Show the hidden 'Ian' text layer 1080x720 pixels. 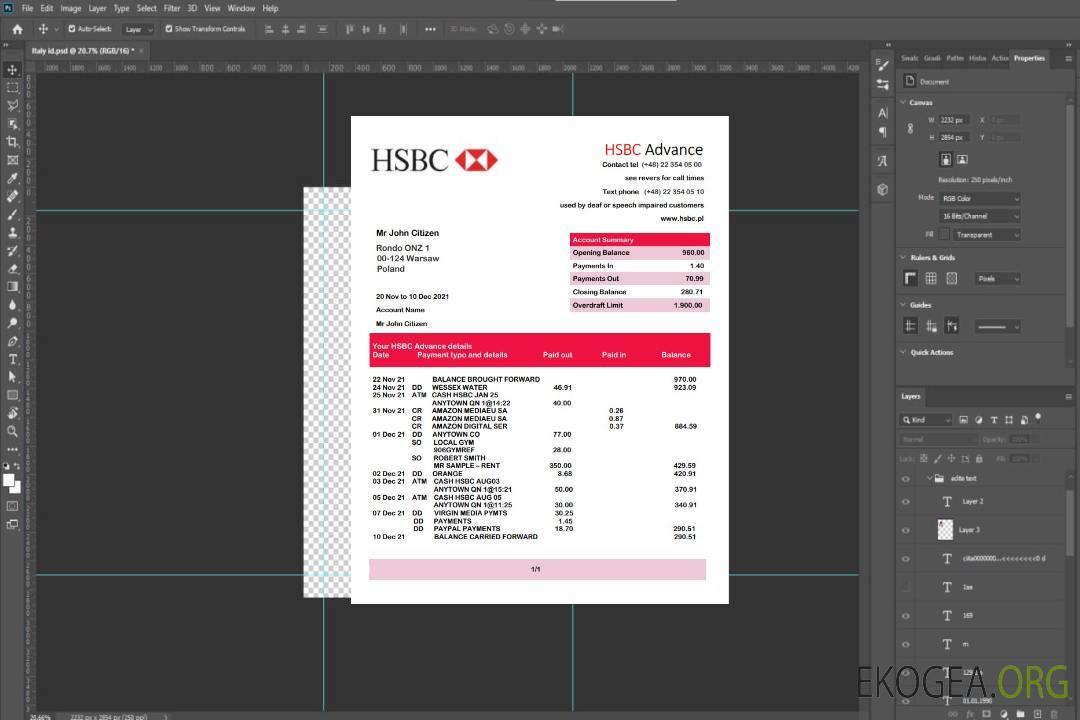pyautogui.click(x=906, y=587)
